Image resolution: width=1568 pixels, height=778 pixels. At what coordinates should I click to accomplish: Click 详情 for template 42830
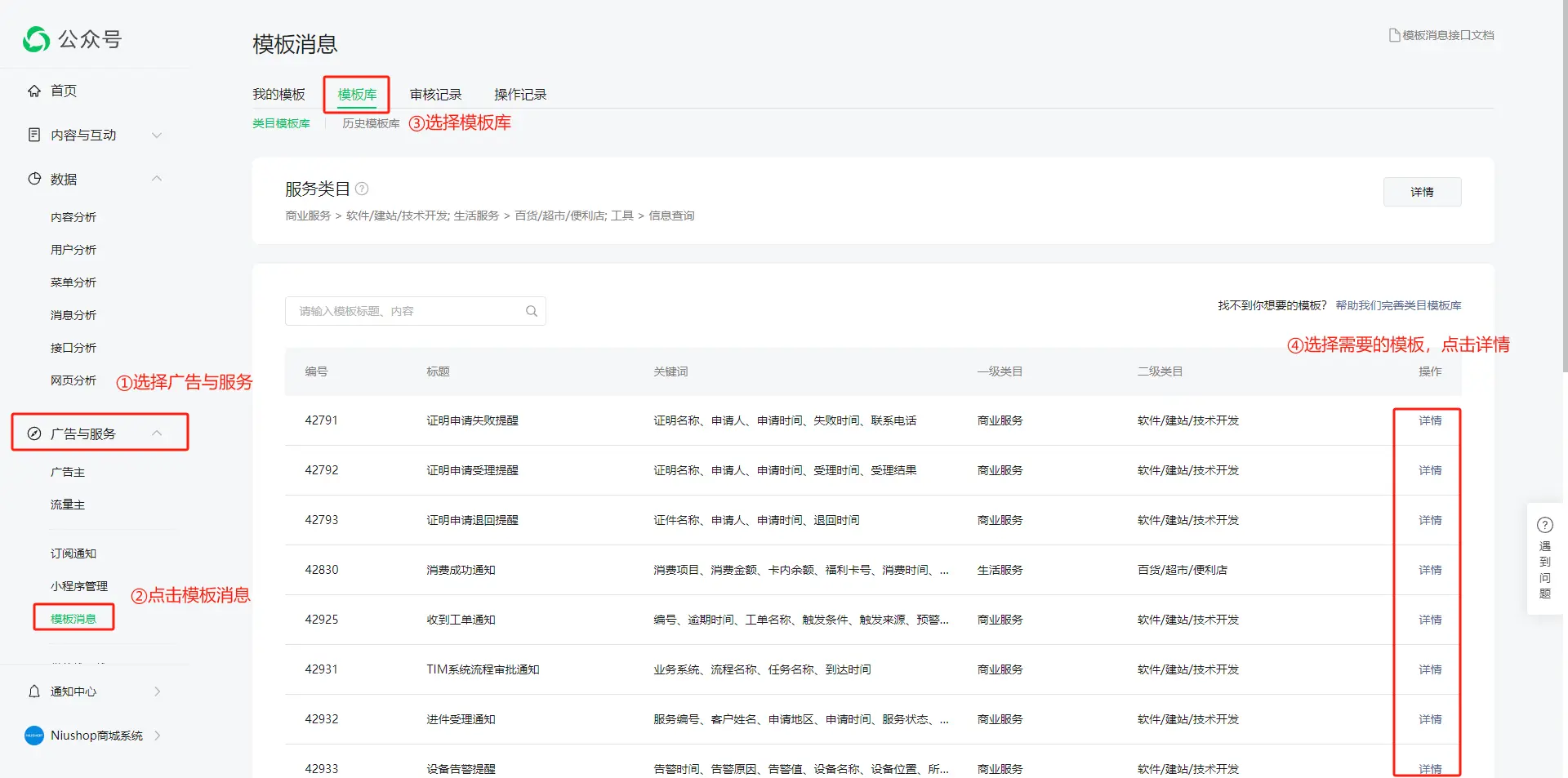[x=1429, y=570]
